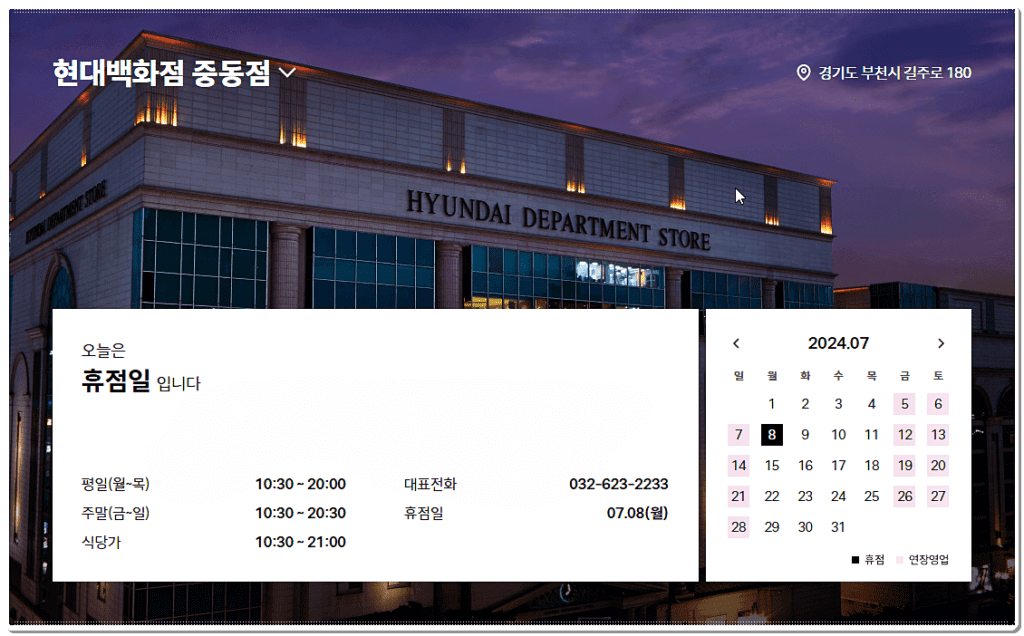The height and width of the screenshot is (636, 1024).
Task: Click the location pin icon beside the address
Action: pyautogui.click(x=804, y=72)
